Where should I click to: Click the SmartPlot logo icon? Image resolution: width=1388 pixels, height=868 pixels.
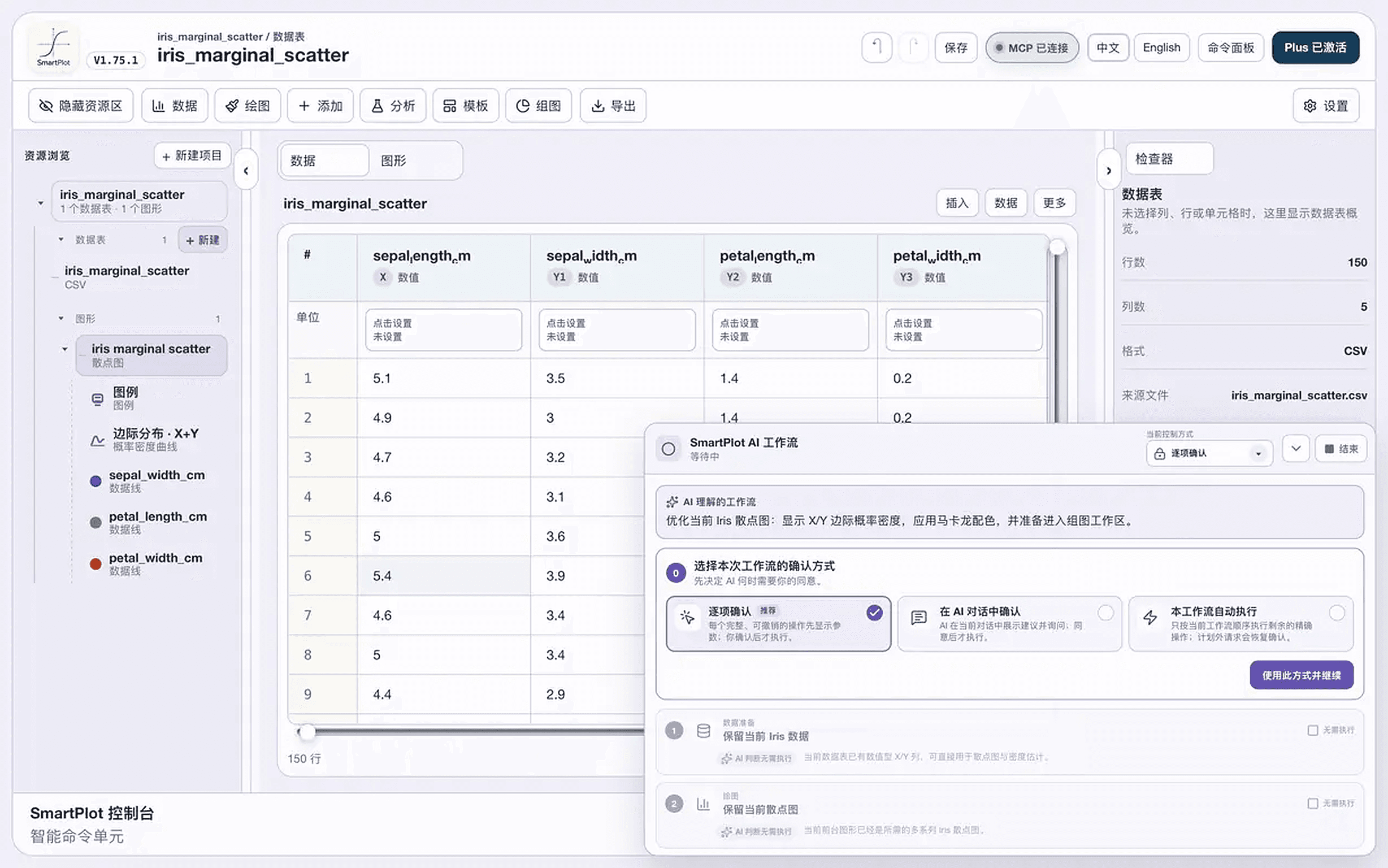[53, 47]
